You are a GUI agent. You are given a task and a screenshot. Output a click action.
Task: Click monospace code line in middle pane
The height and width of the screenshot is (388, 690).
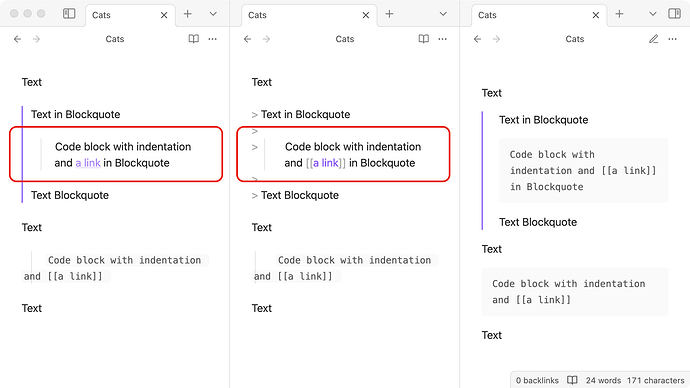(x=354, y=260)
